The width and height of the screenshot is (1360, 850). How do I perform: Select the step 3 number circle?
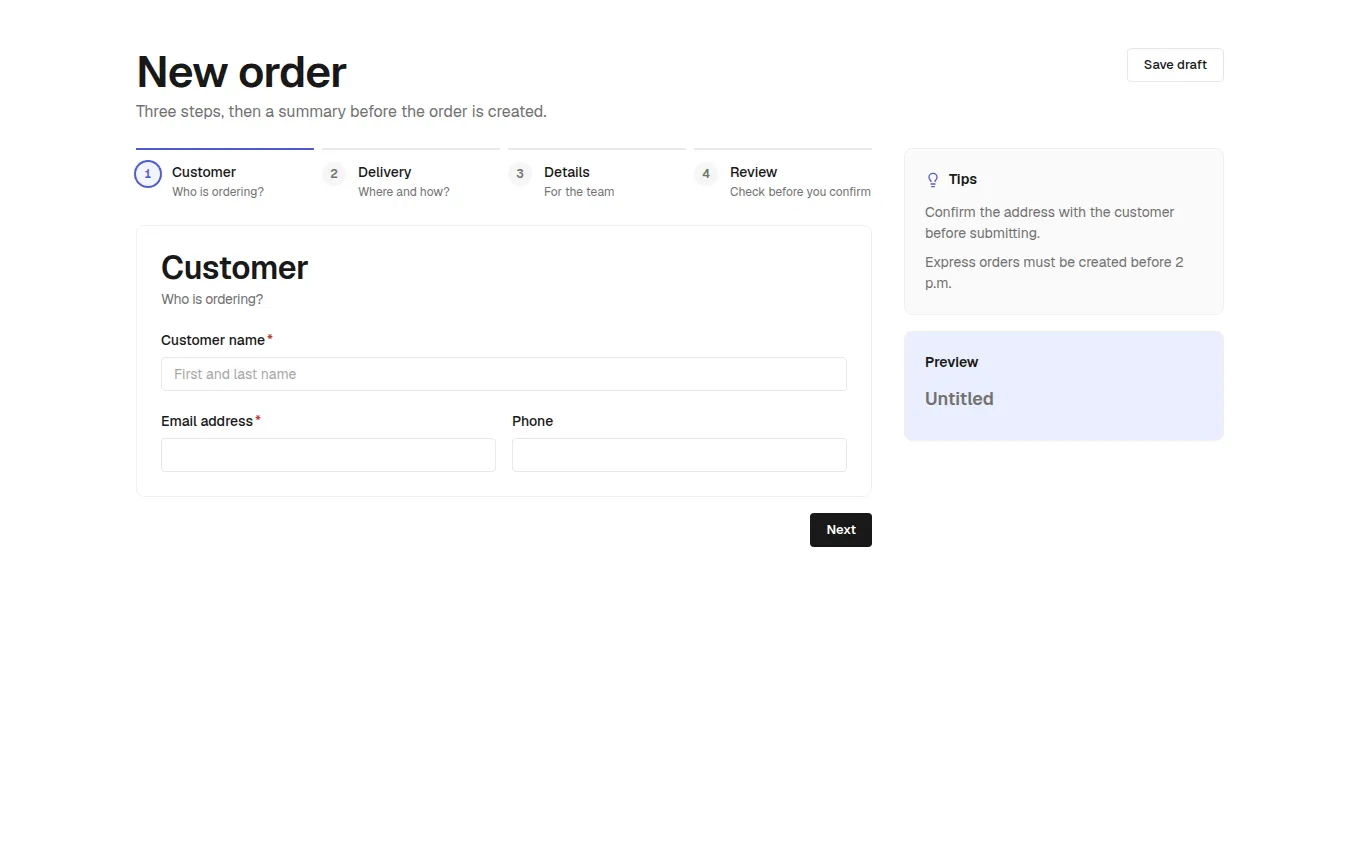point(520,174)
